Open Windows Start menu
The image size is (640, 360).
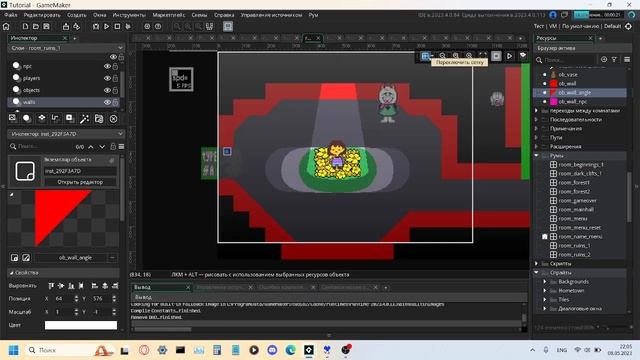(x=13, y=350)
